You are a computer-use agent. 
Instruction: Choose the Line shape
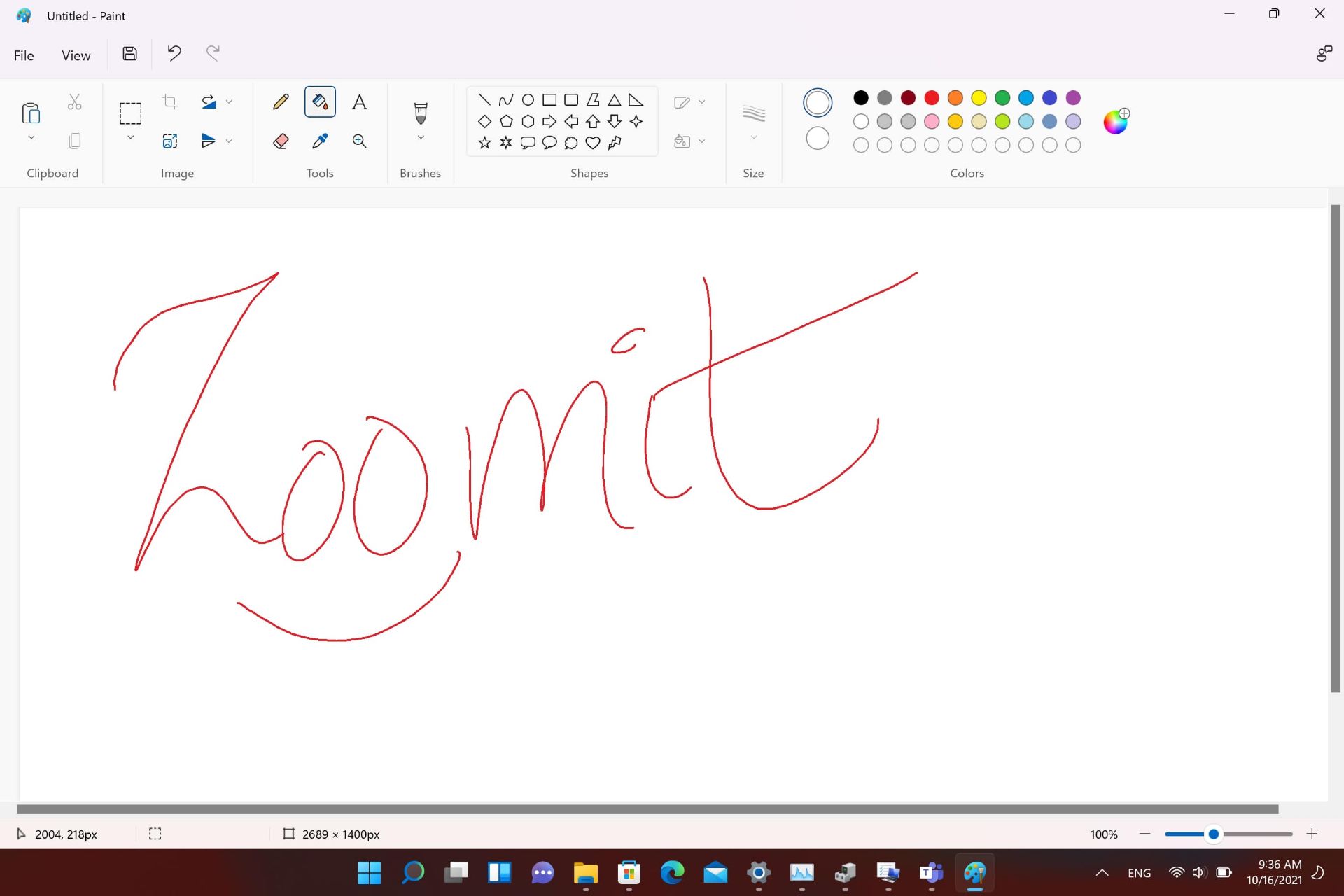484,100
